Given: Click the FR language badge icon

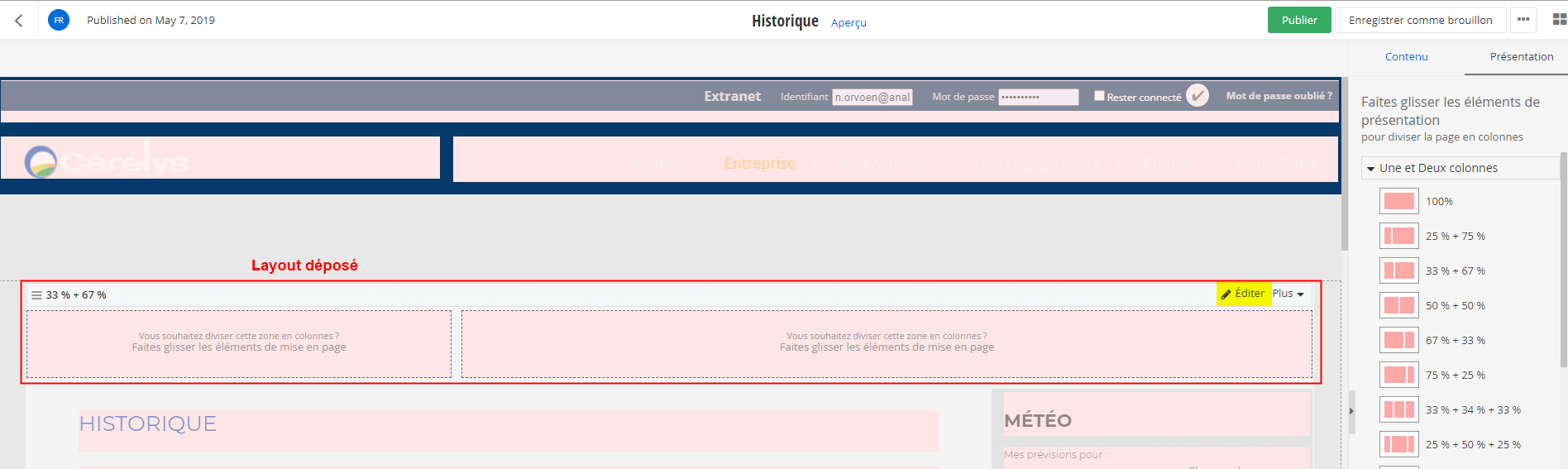Looking at the screenshot, I should (59, 21).
